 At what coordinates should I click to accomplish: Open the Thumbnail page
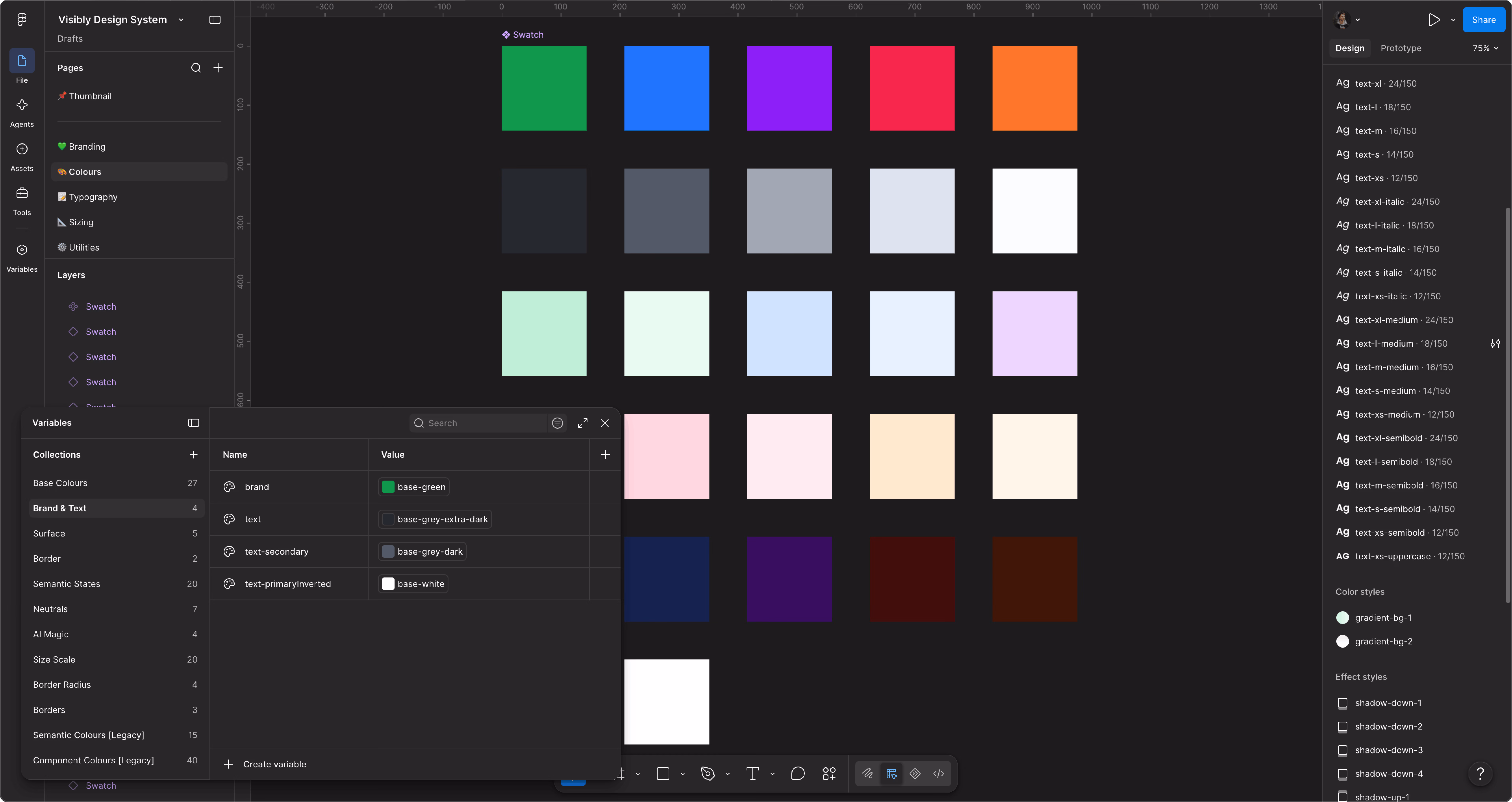click(139, 96)
